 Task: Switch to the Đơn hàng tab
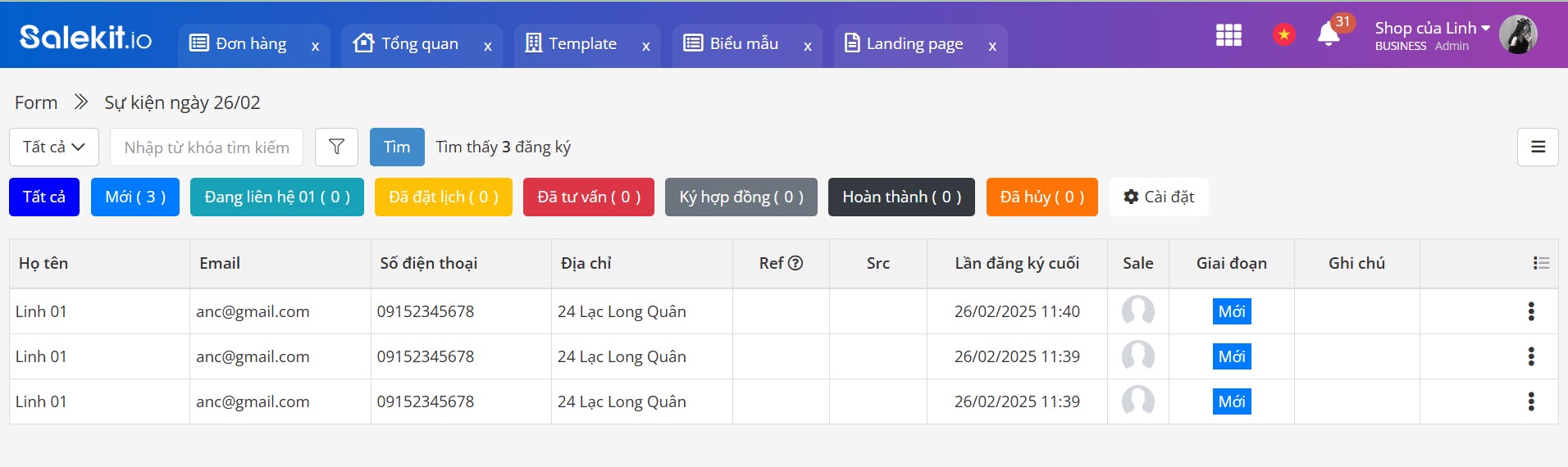pos(250,44)
